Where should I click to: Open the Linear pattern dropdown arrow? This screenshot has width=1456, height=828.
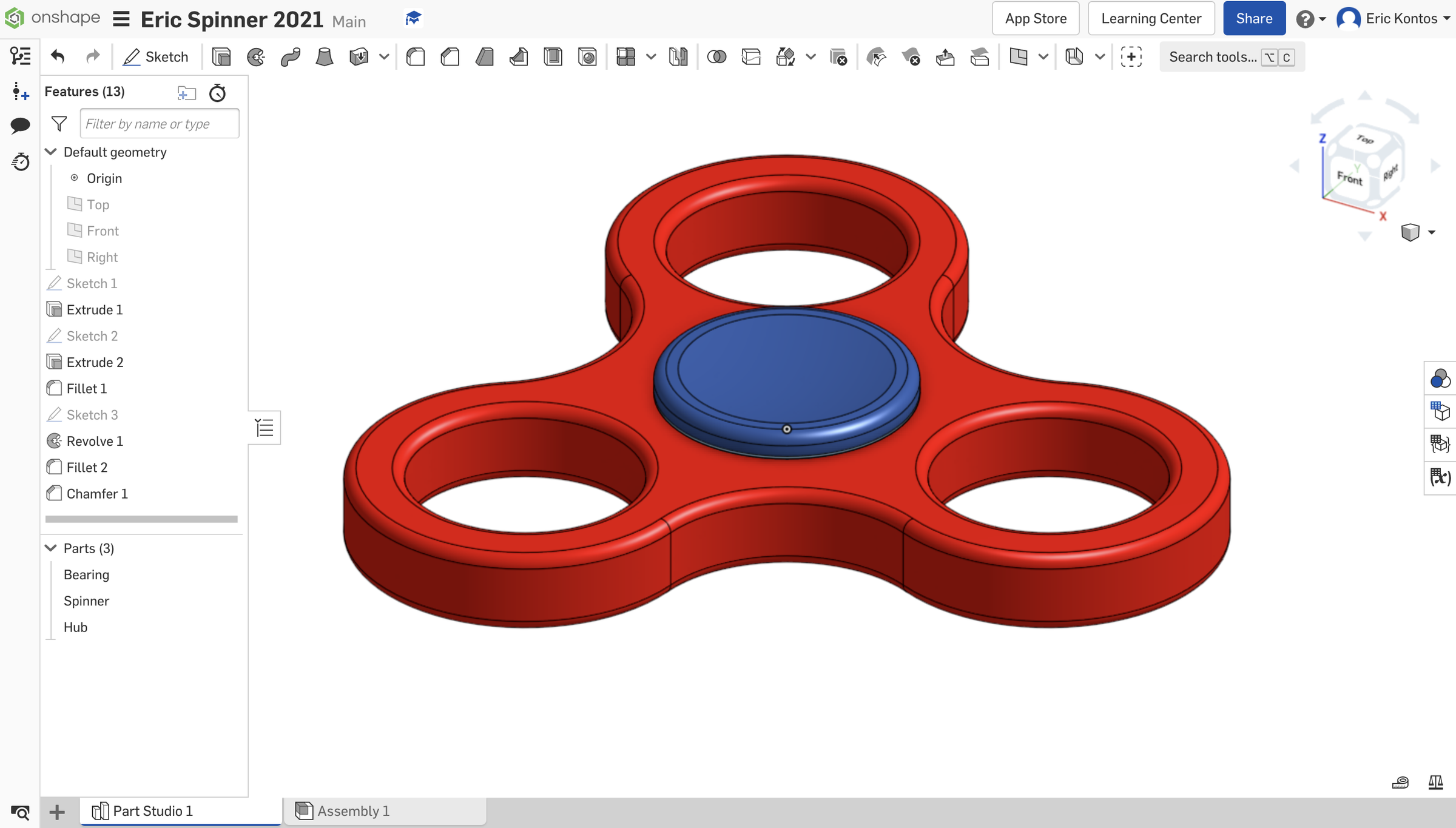pyautogui.click(x=651, y=56)
